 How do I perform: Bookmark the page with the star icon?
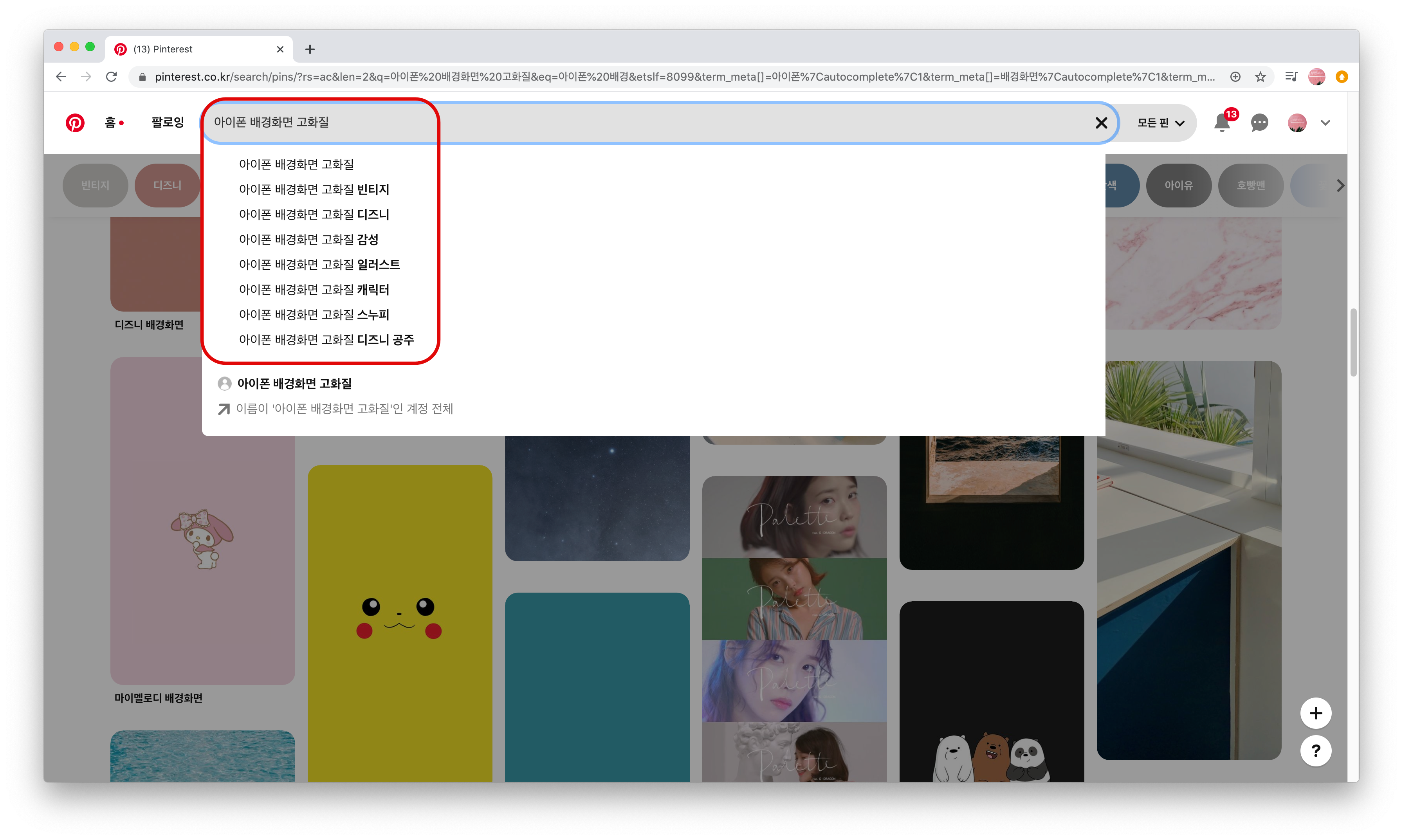pyautogui.click(x=1260, y=76)
